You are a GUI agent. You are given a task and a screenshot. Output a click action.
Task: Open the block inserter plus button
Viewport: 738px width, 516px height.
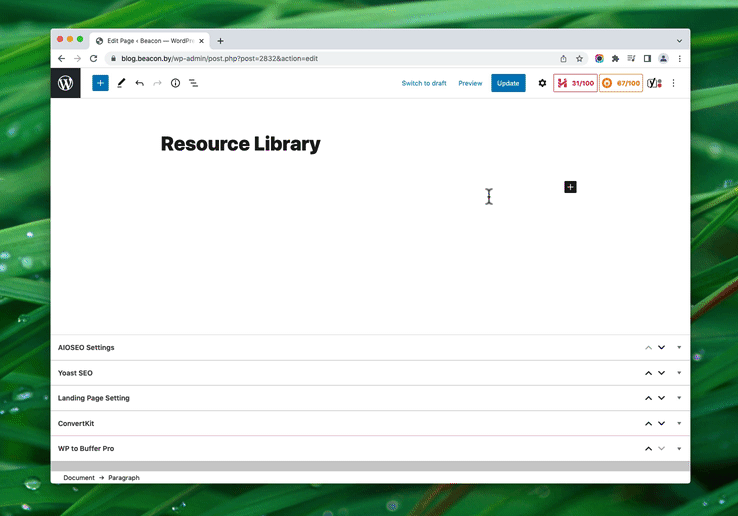coord(100,83)
